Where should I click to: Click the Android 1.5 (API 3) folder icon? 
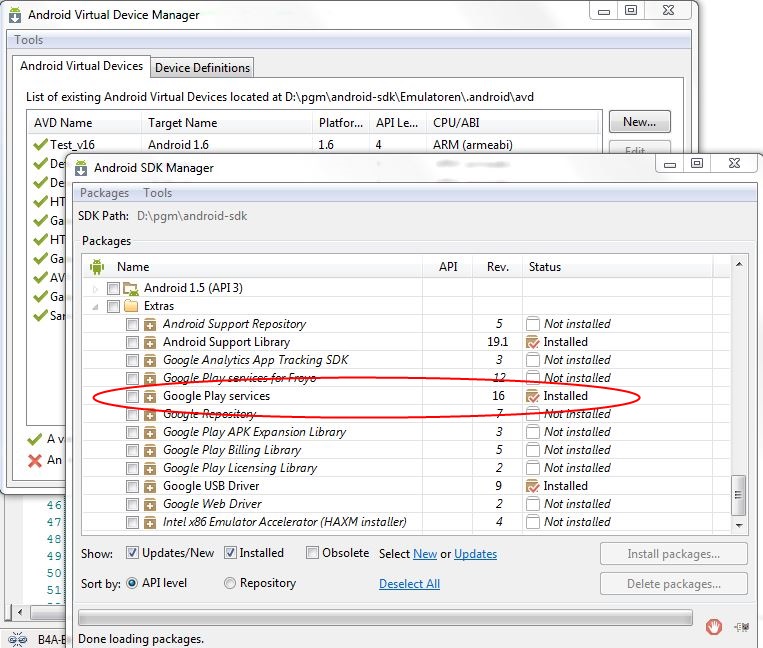131,288
